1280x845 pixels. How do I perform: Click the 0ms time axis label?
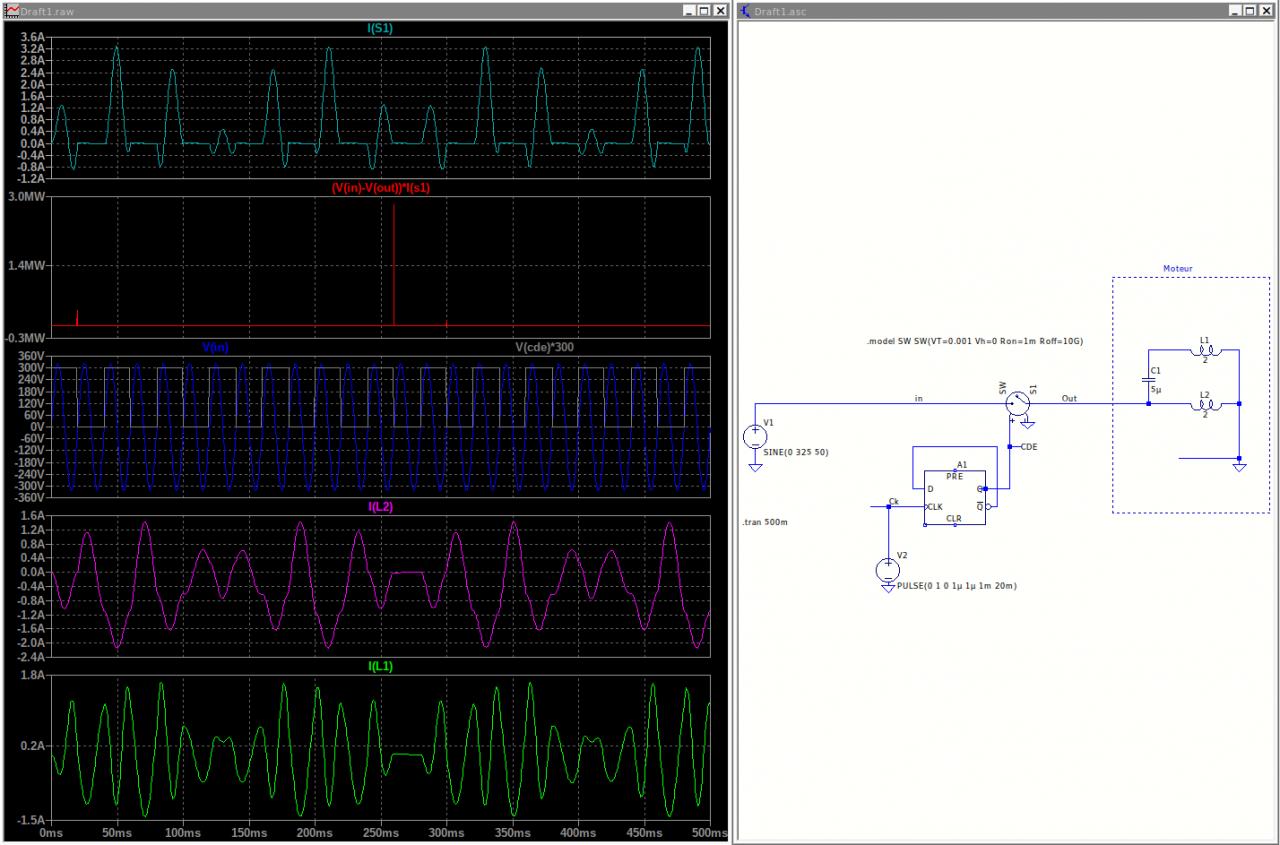pos(52,833)
